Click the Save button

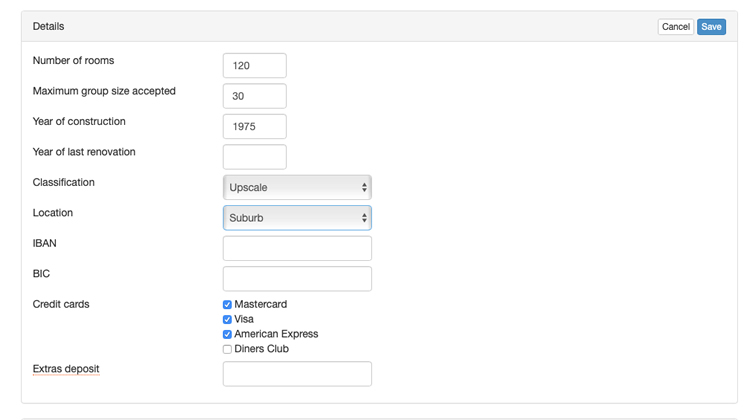[711, 27]
